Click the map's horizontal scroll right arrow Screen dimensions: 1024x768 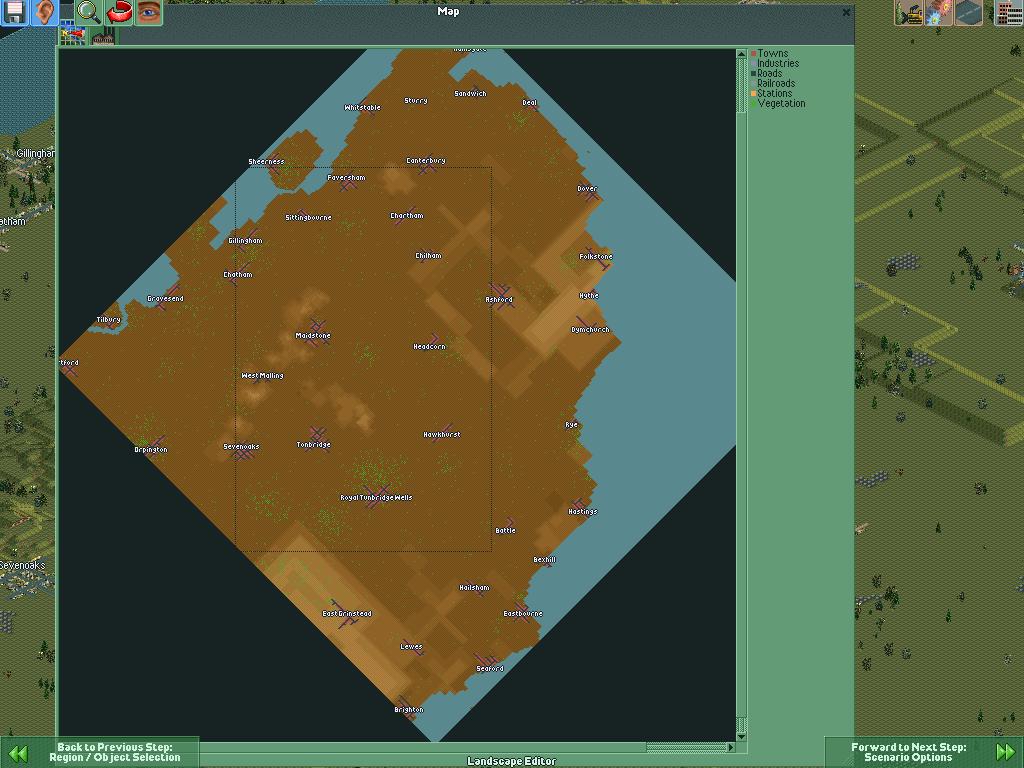coord(731,747)
